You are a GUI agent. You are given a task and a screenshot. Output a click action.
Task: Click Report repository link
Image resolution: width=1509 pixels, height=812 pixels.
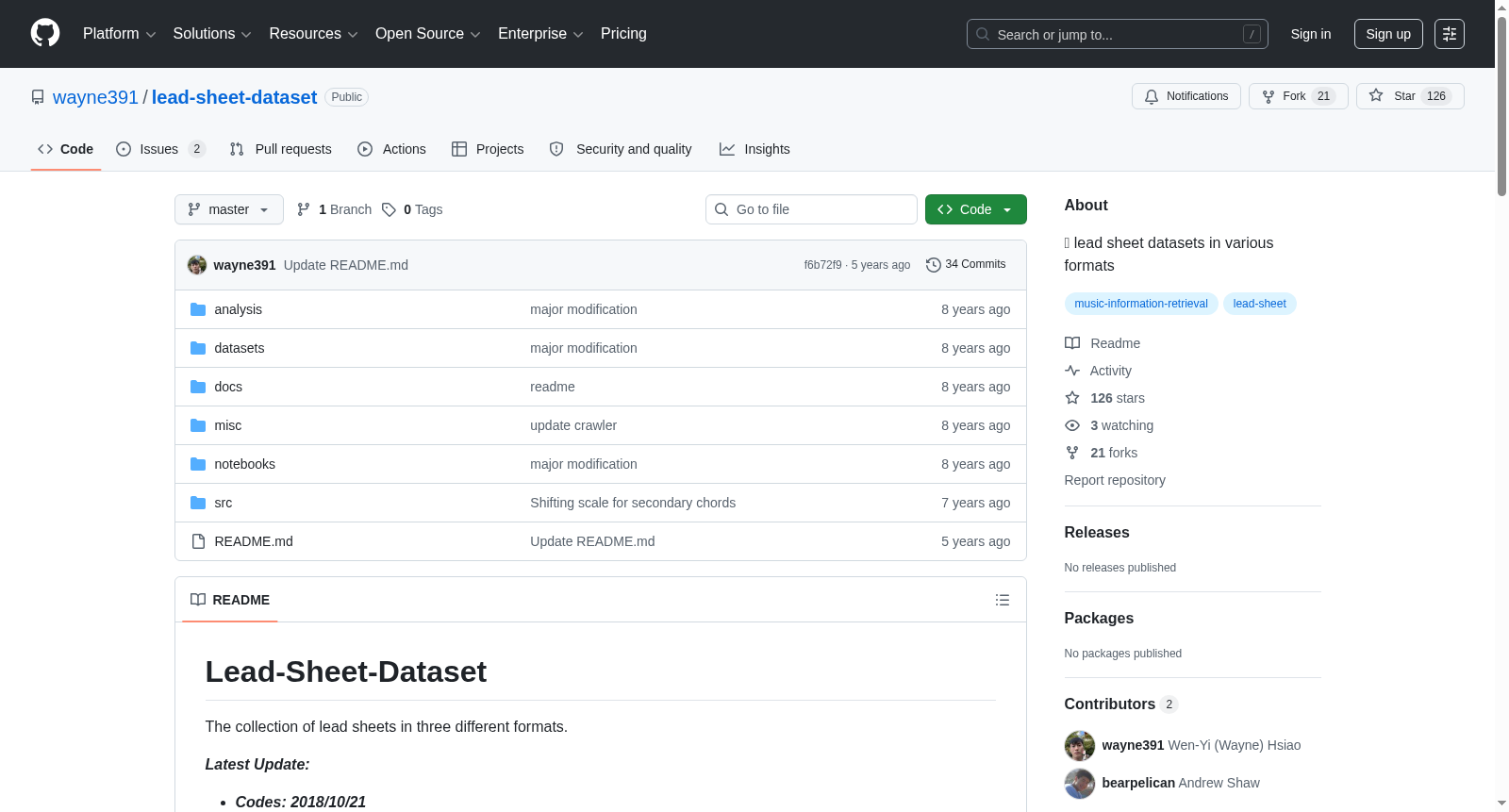click(1115, 480)
